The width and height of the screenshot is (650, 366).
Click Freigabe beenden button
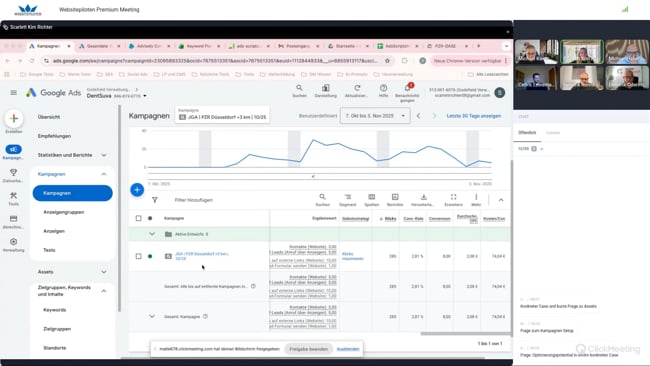click(308, 349)
